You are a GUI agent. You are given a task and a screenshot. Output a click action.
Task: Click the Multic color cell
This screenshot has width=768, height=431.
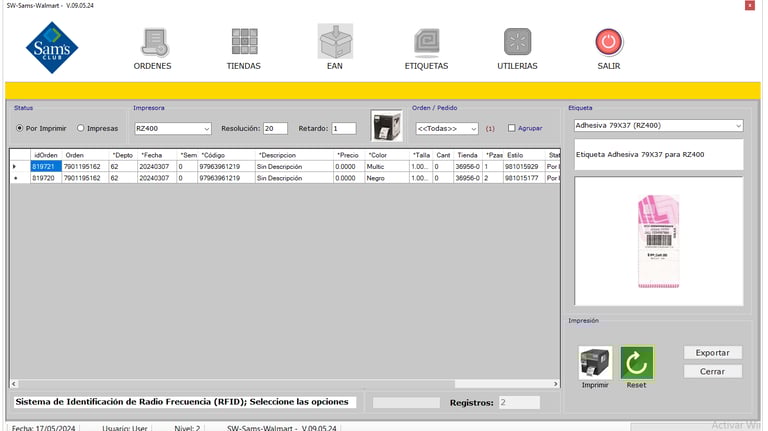click(x=387, y=167)
